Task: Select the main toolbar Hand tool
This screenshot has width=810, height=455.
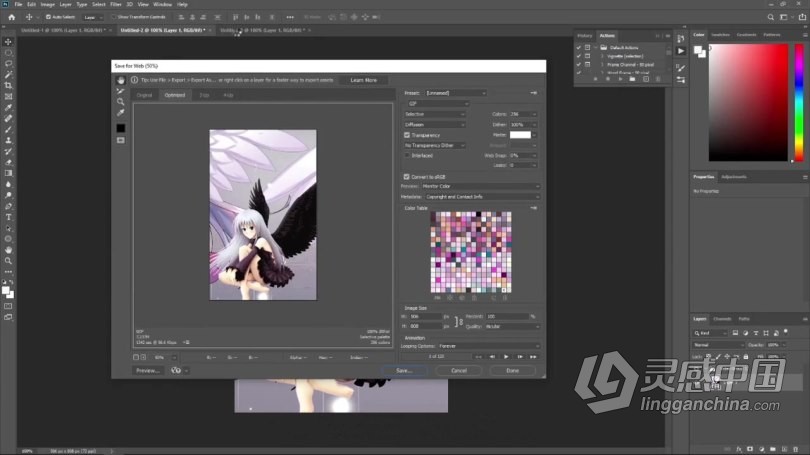Action: (x=8, y=249)
